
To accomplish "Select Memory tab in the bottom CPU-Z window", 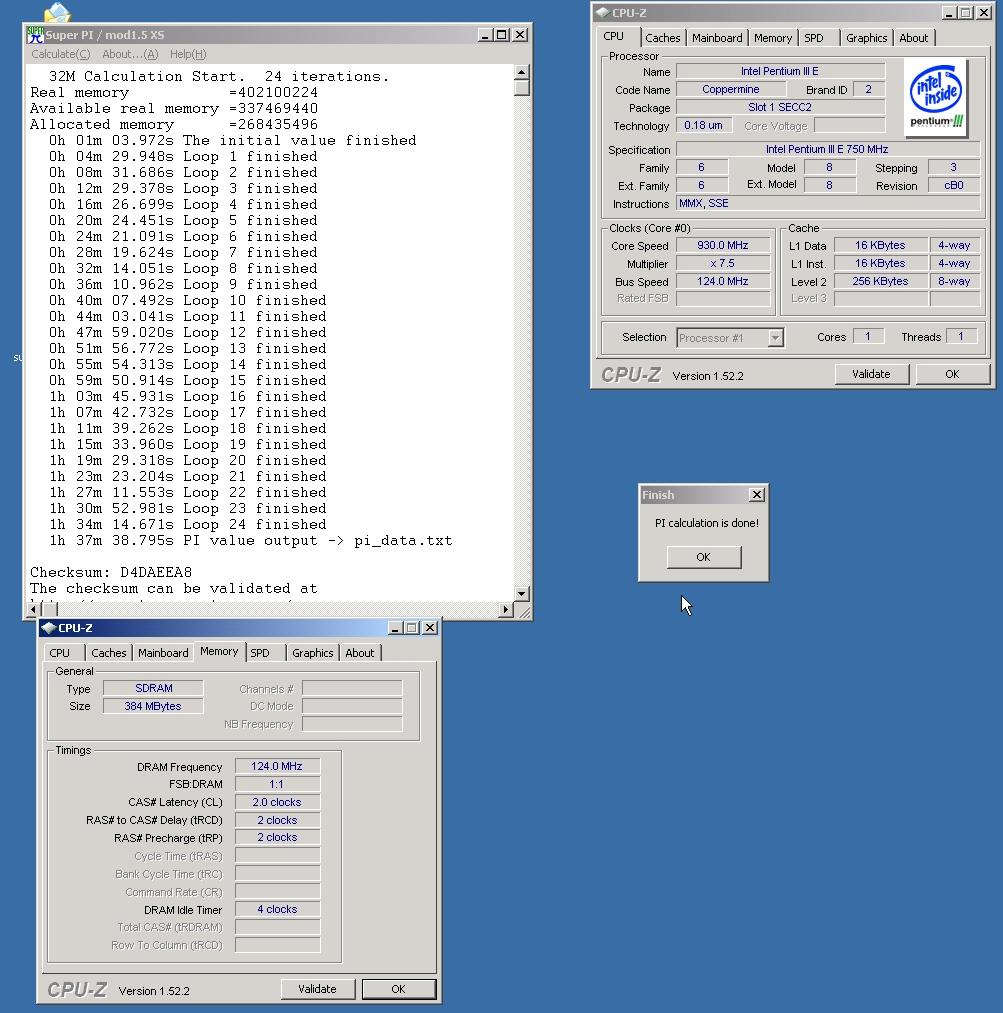I will click(219, 651).
